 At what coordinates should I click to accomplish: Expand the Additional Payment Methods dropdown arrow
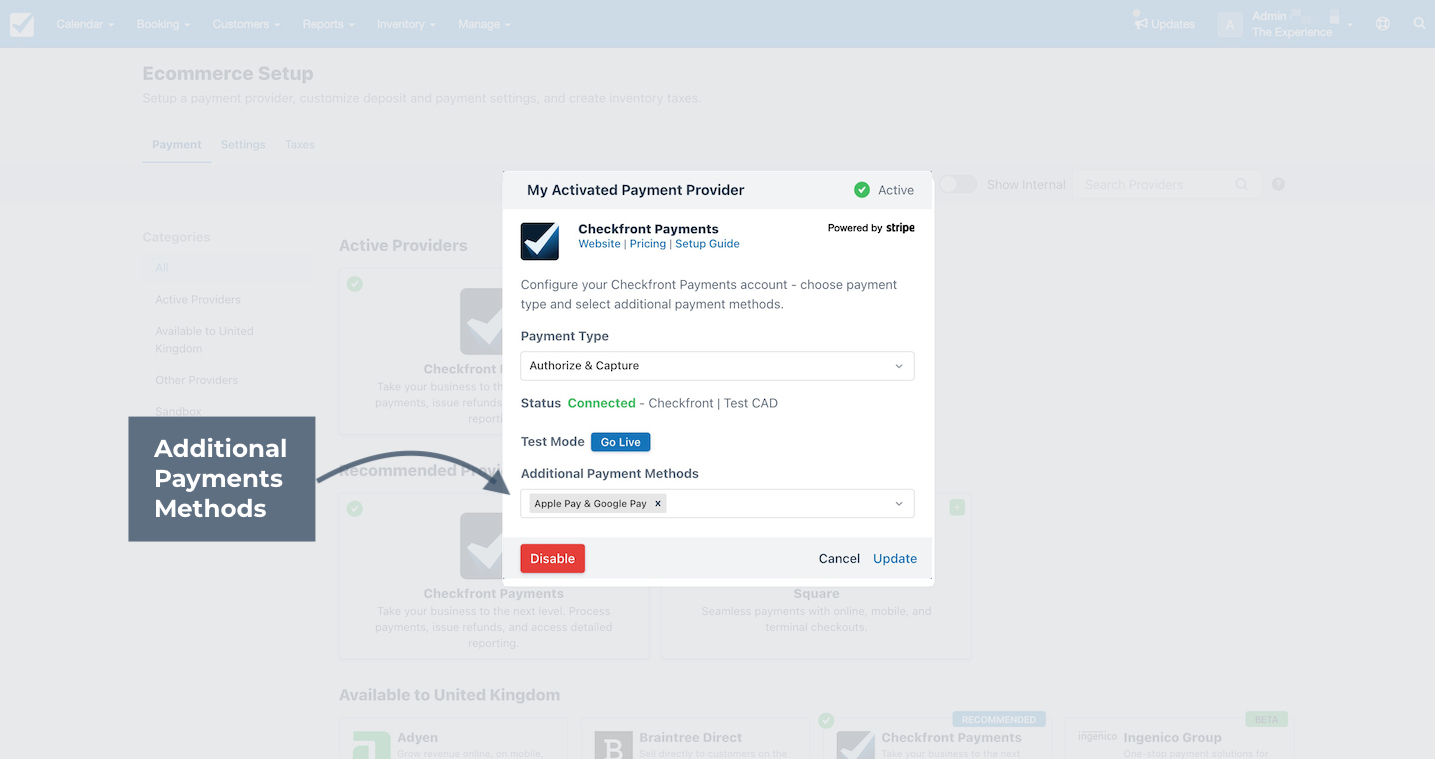pyautogui.click(x=898, y=504)
